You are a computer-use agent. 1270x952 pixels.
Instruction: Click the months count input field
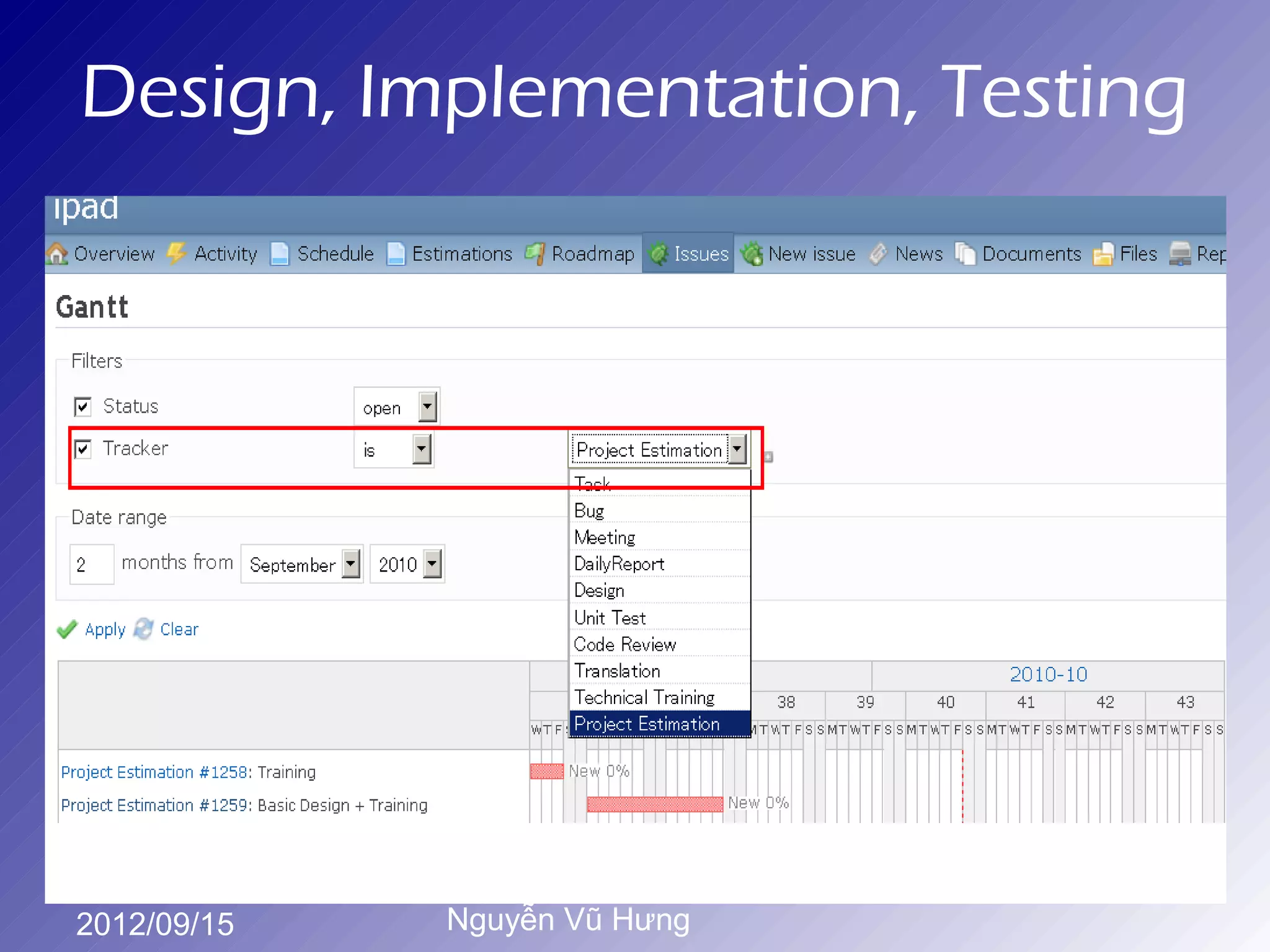coord(92,564)
